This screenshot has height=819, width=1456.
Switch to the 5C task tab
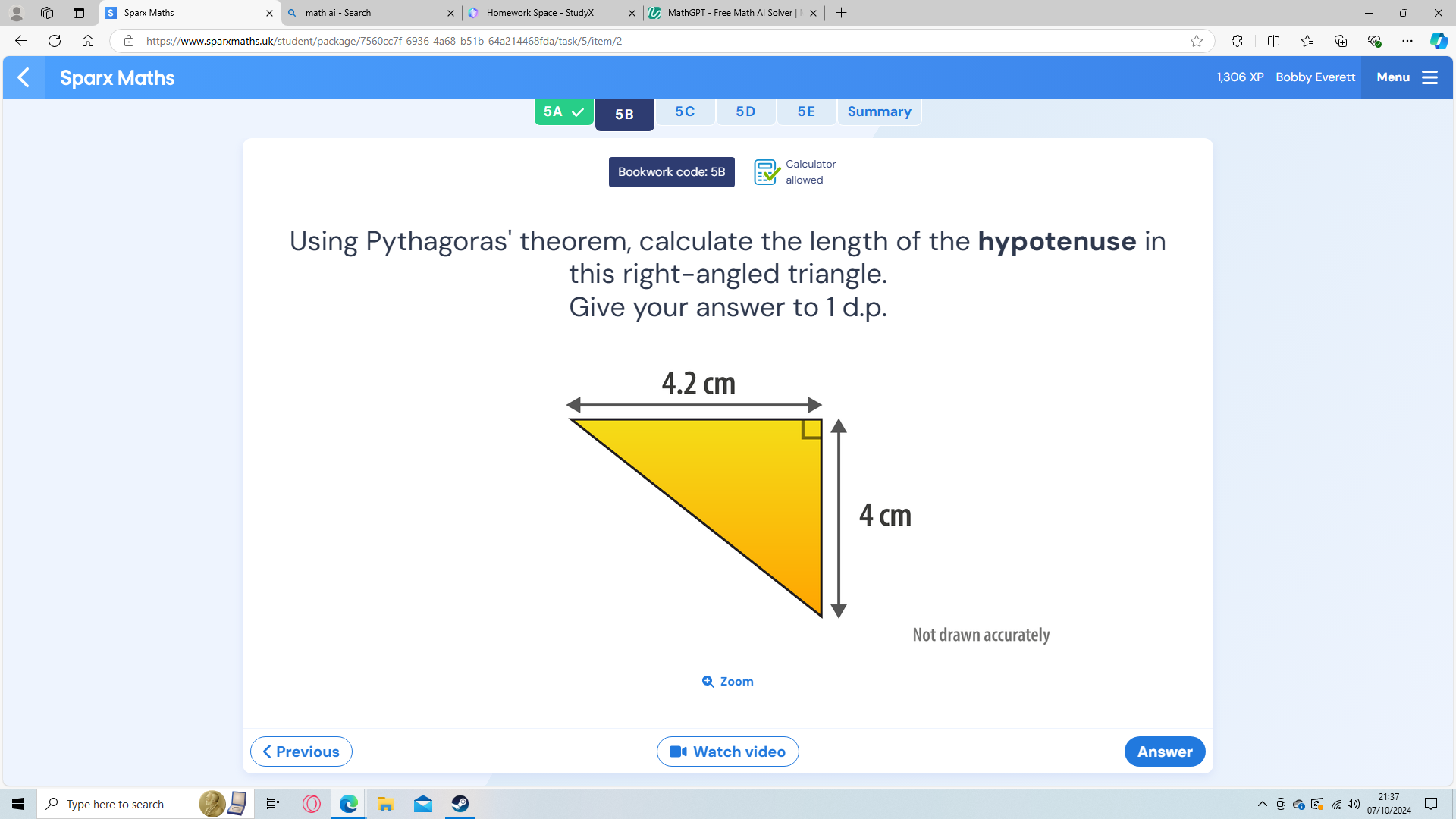(685, 111)
